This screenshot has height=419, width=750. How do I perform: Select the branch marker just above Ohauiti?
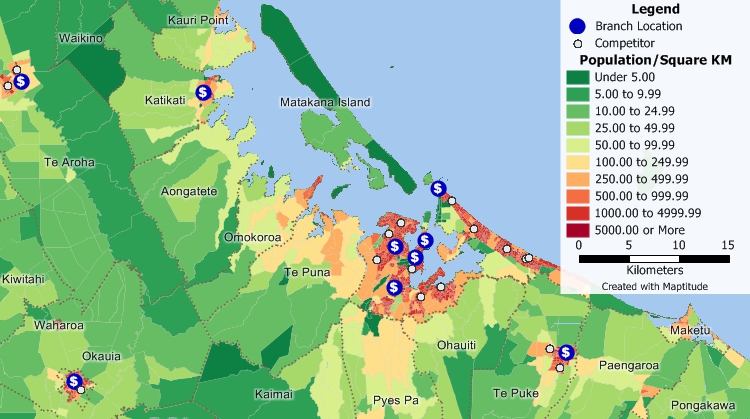click(x=396, y=286)
